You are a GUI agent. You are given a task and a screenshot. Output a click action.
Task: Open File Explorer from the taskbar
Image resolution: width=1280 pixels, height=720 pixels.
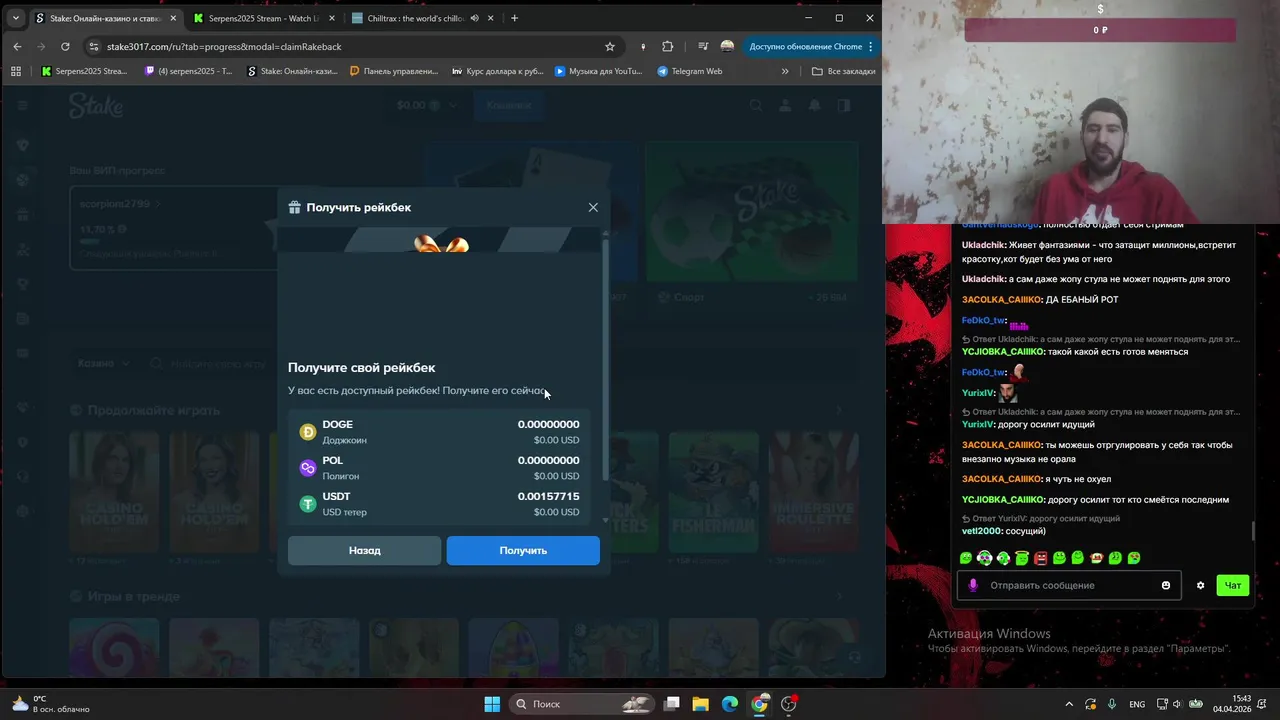pyautogui.click(x=701, y=704)
